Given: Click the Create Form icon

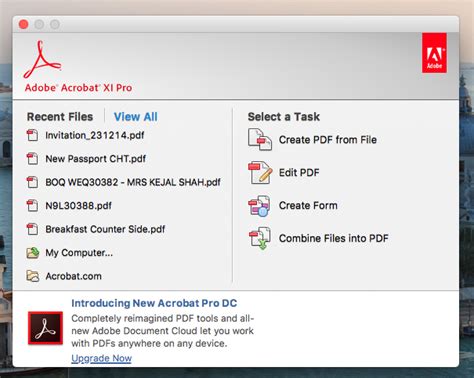Looking at the screenshot, I should (259, 206).
